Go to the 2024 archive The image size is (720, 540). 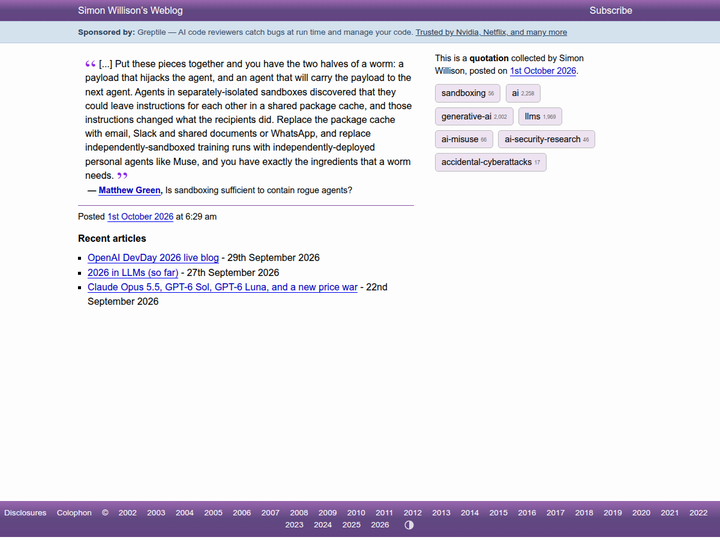pos(322,525)
